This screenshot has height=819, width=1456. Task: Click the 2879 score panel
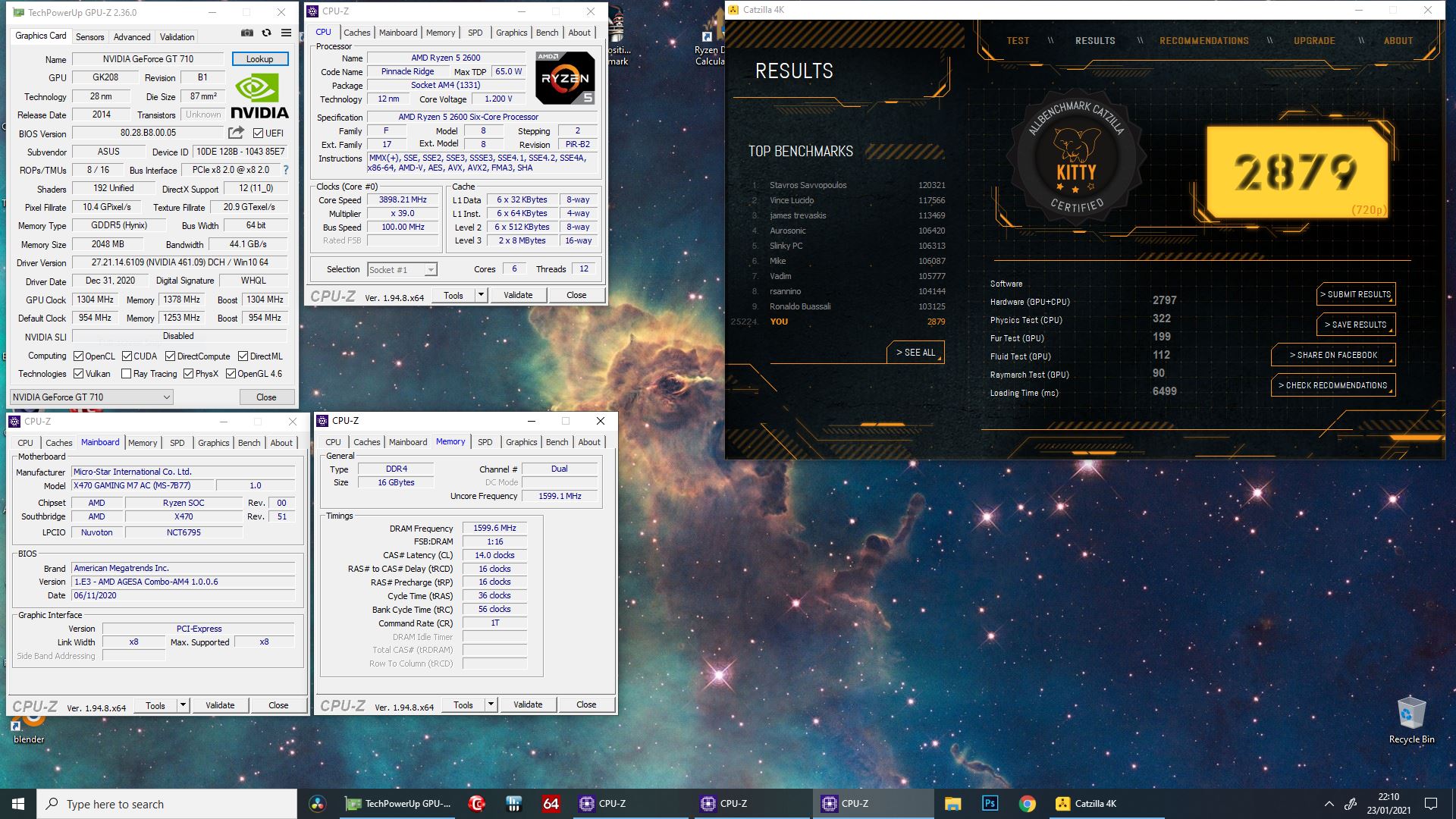coord(1297,172)
